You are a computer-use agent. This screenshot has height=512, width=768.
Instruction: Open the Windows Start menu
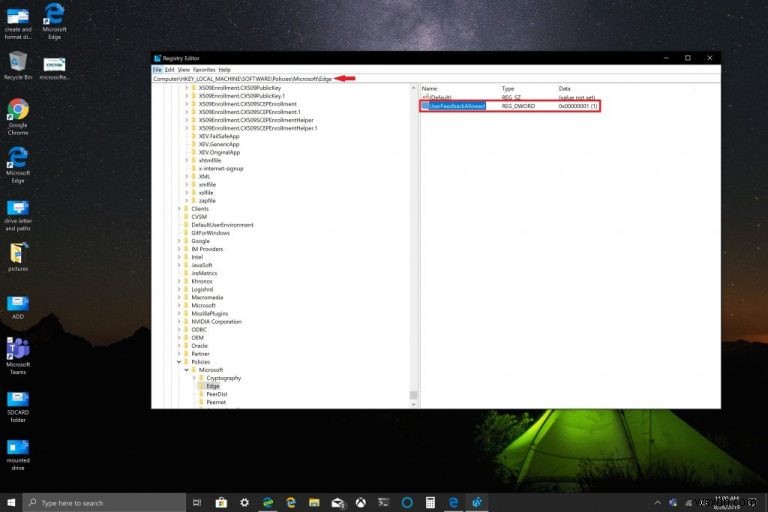point(11,502)
